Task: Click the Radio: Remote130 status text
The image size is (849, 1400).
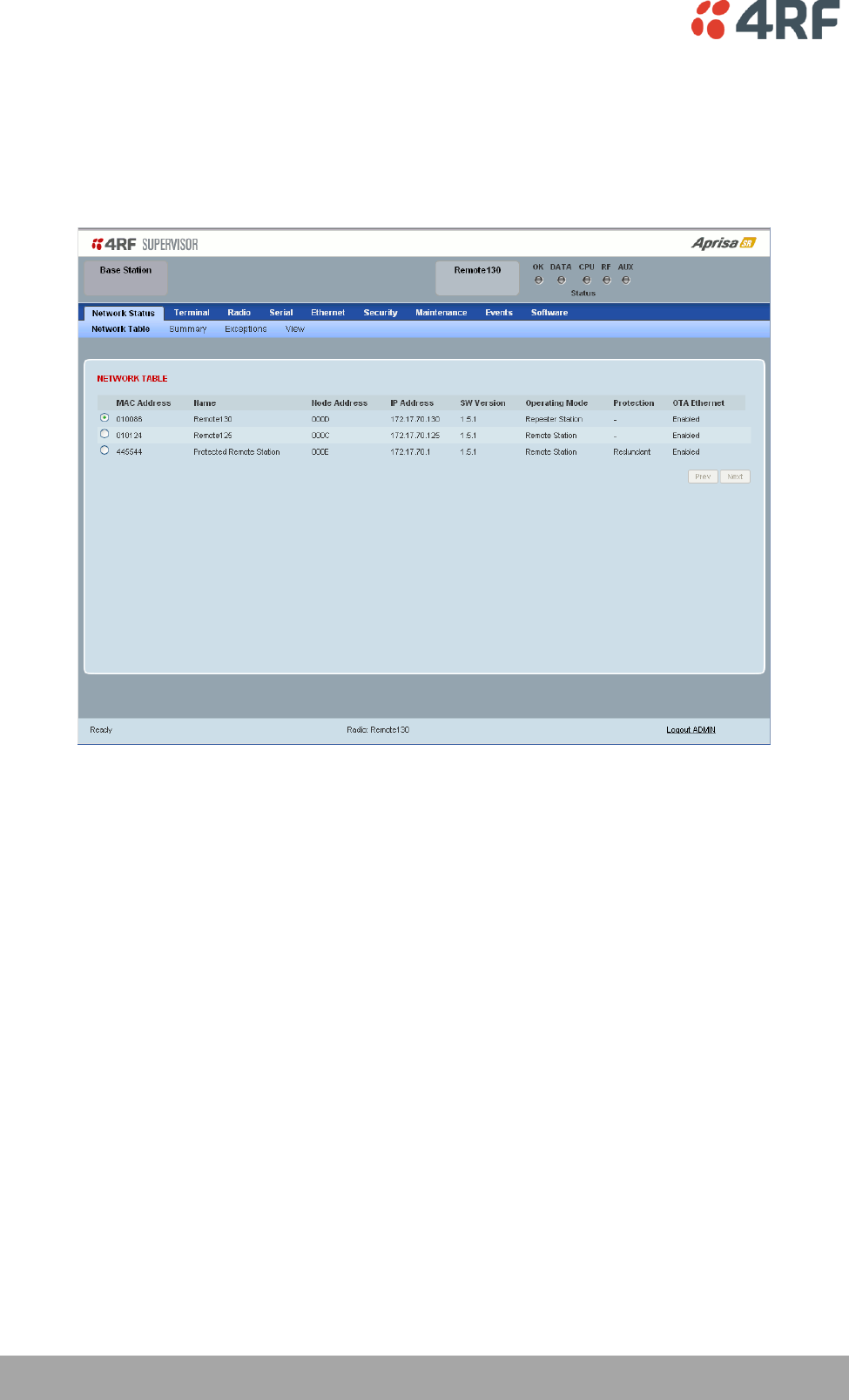Action: click(x=378, y=730)
